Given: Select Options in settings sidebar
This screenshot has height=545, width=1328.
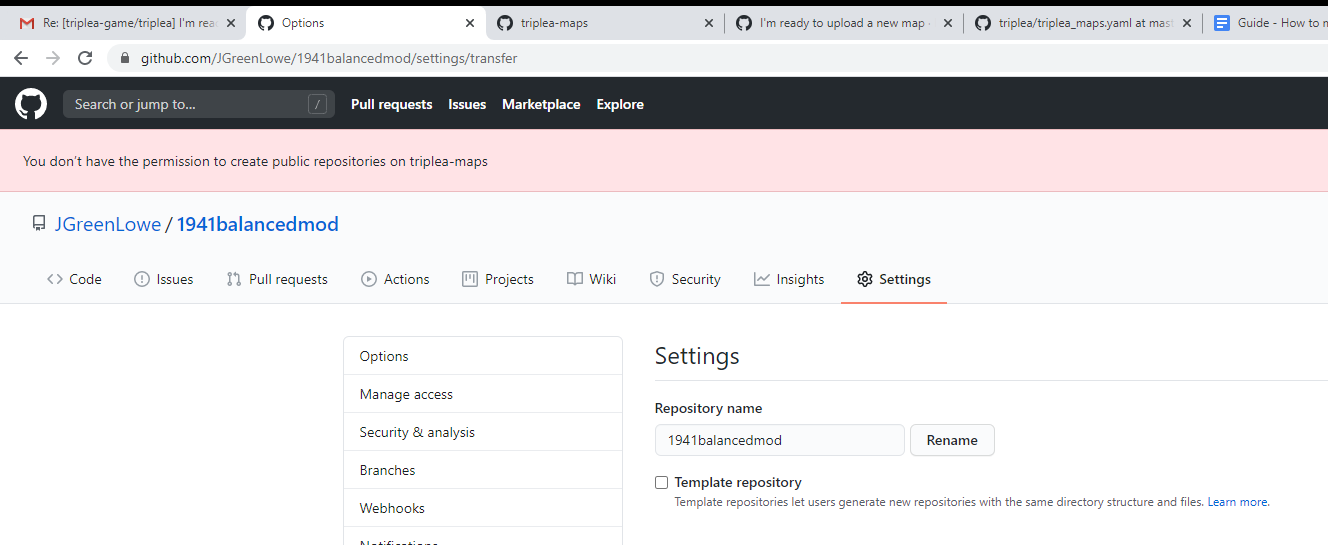Looking at the screenshot, I should click(483, 356).
